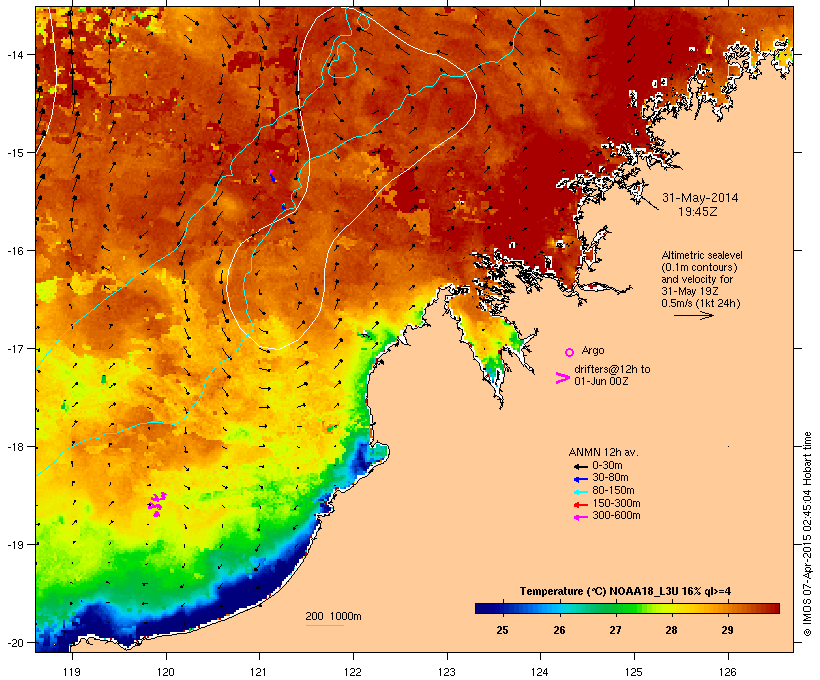Click the ANMN 12h av. heading
This screenshot has height=680, width=820.
(x=603, y=452)
